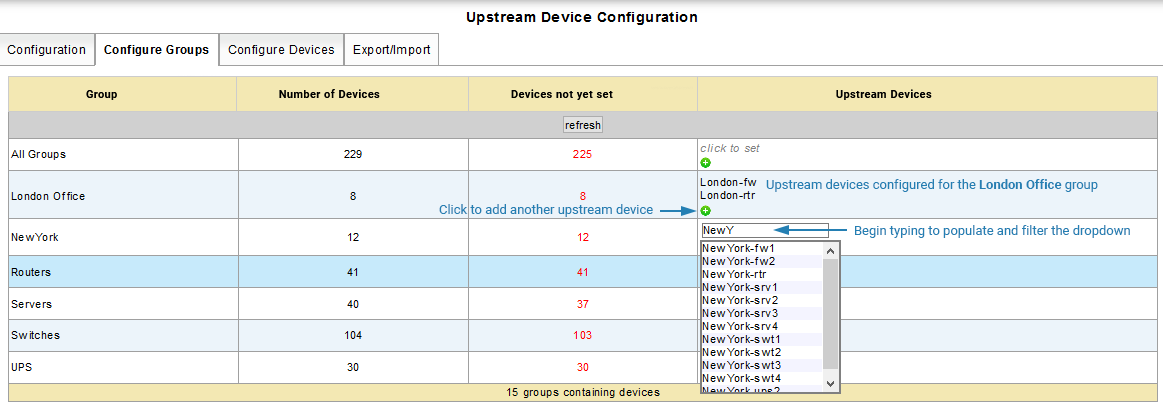Open the Export/Import tab
The width and height of the screenshot is (1164, 413).
[x=391, y=50]
